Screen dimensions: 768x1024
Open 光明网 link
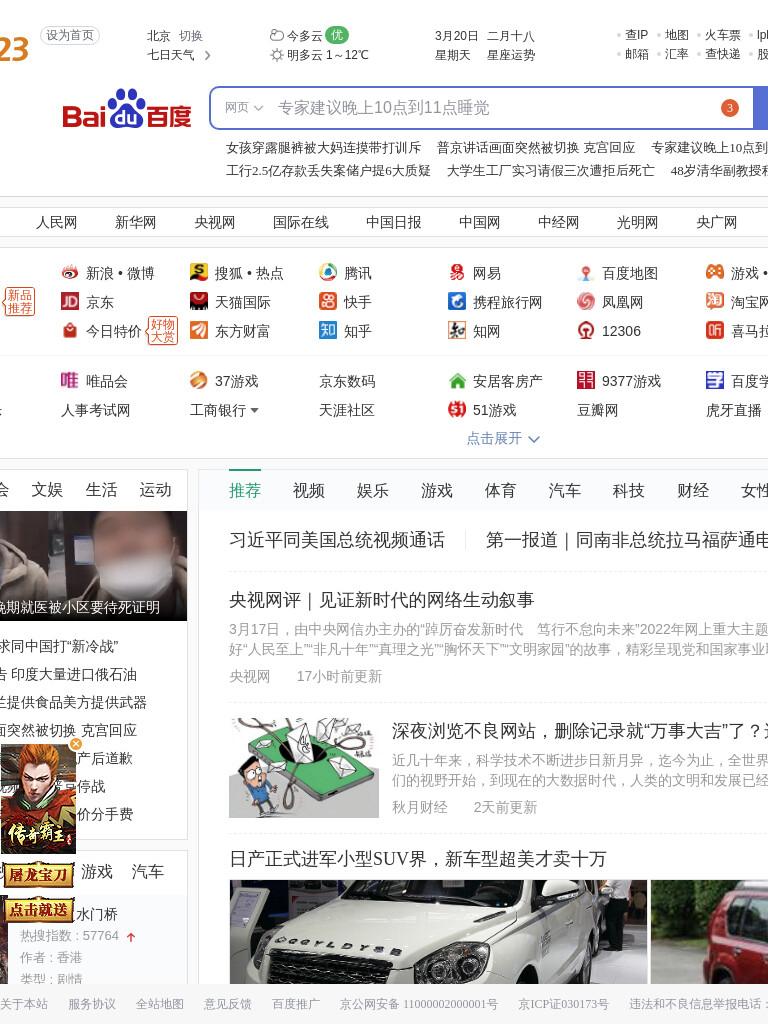point(637,223)
